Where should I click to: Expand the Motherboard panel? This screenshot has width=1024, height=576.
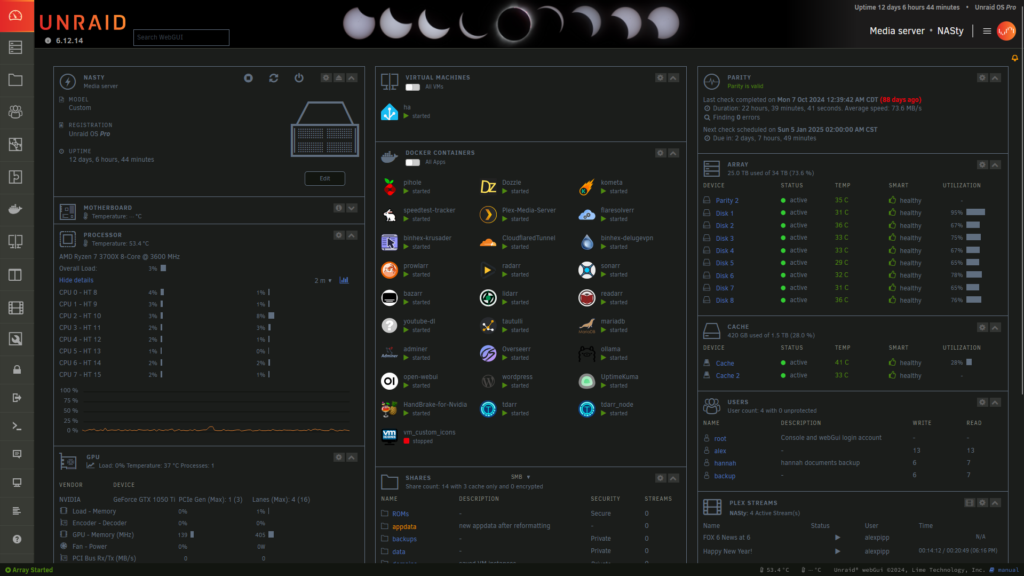[352, 208]
